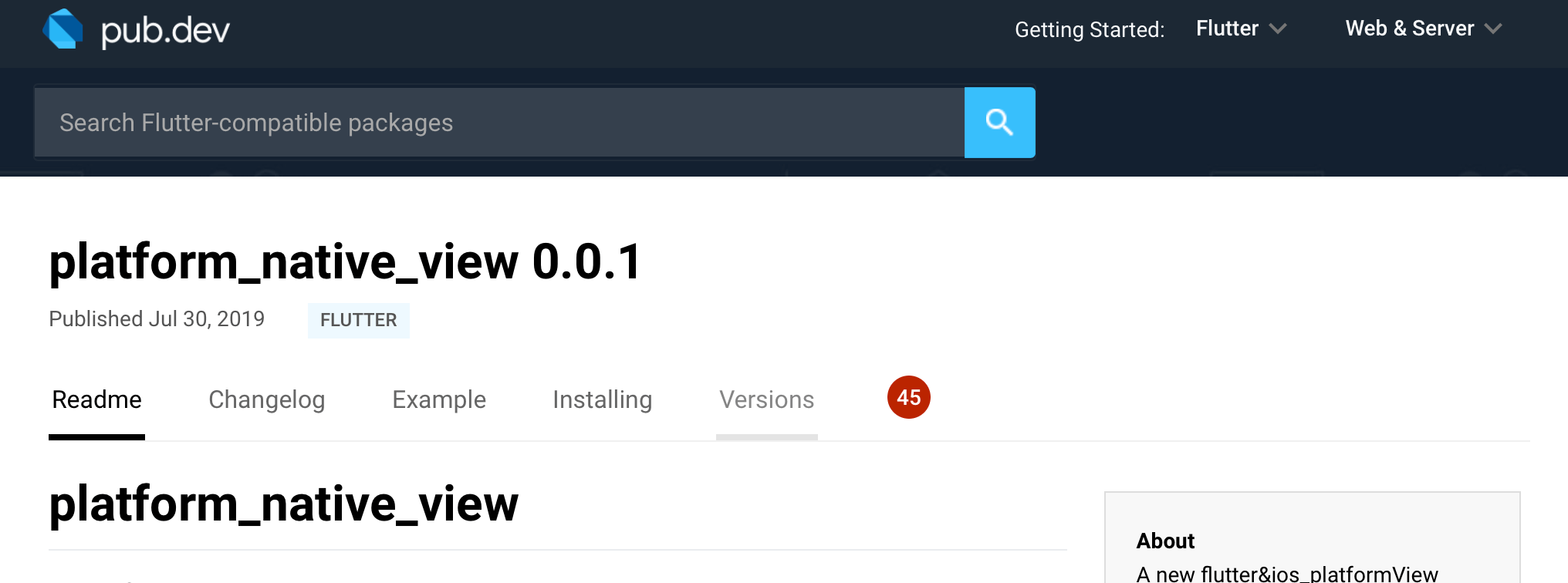Open the pub.dev home text link
Screen dimensions: 1568x583
[165, 31]
